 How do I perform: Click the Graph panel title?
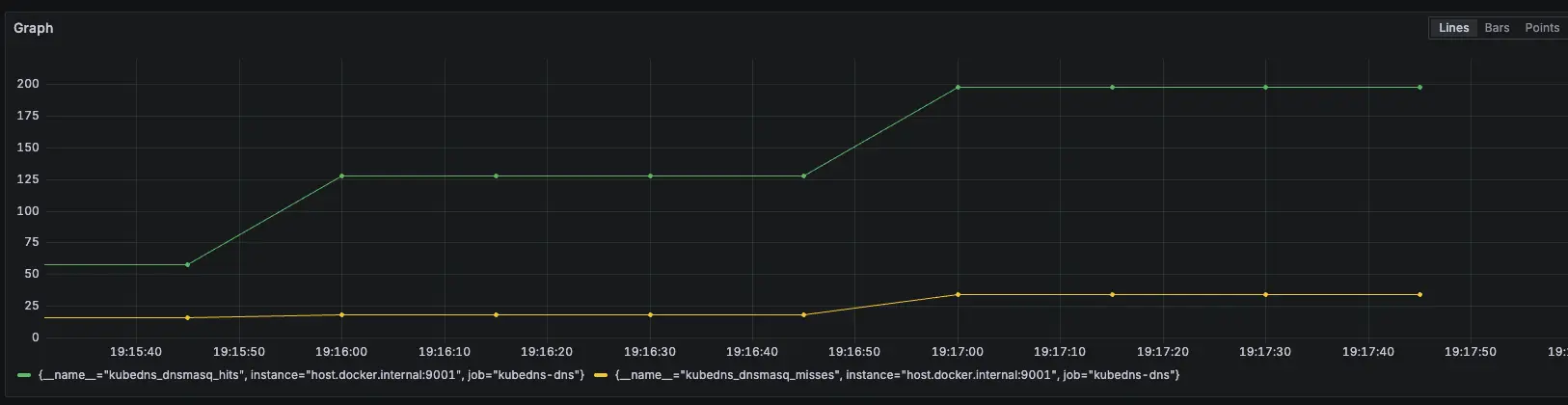(x=34, y=28)
